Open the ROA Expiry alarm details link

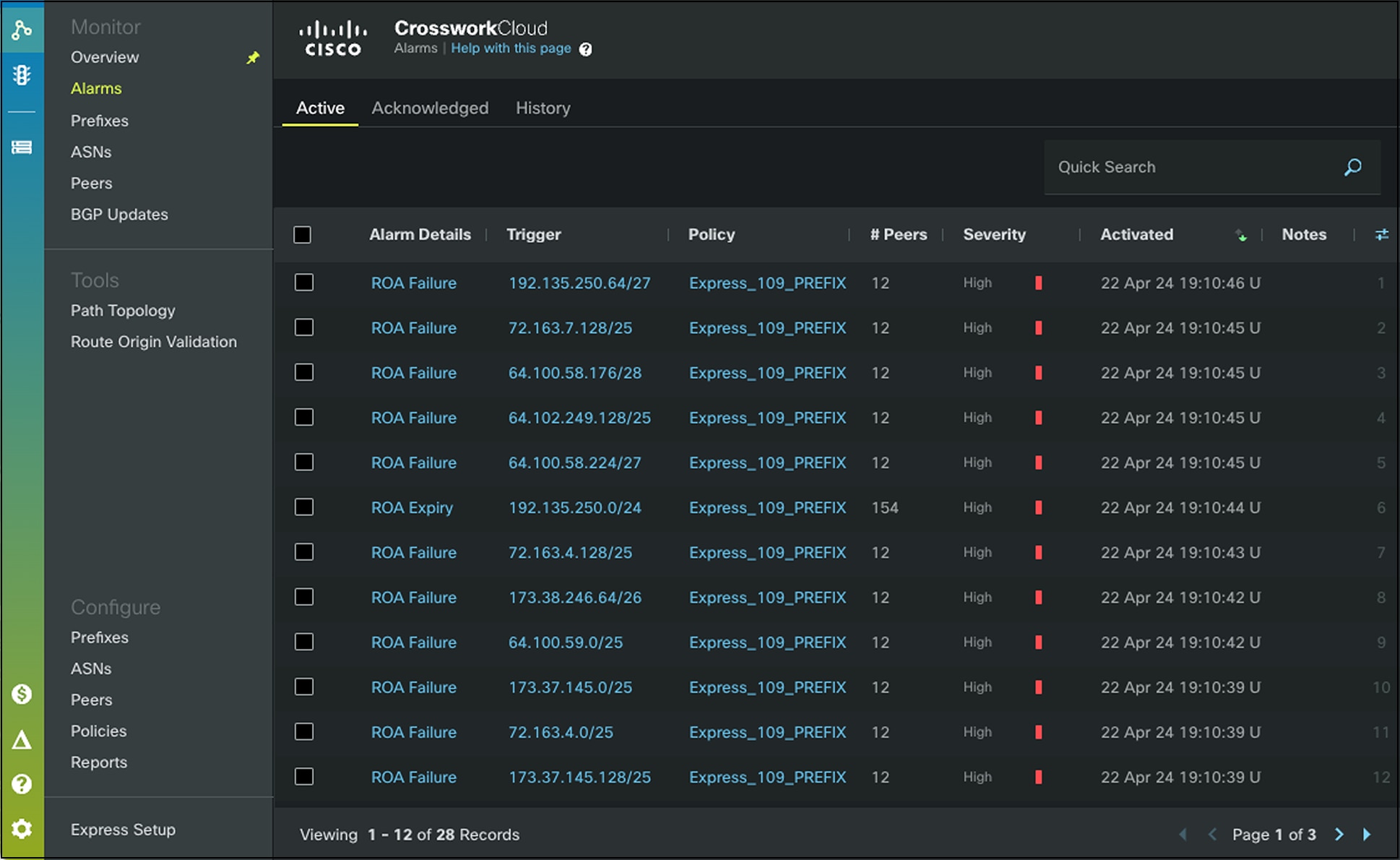click(x=412, y=508)
